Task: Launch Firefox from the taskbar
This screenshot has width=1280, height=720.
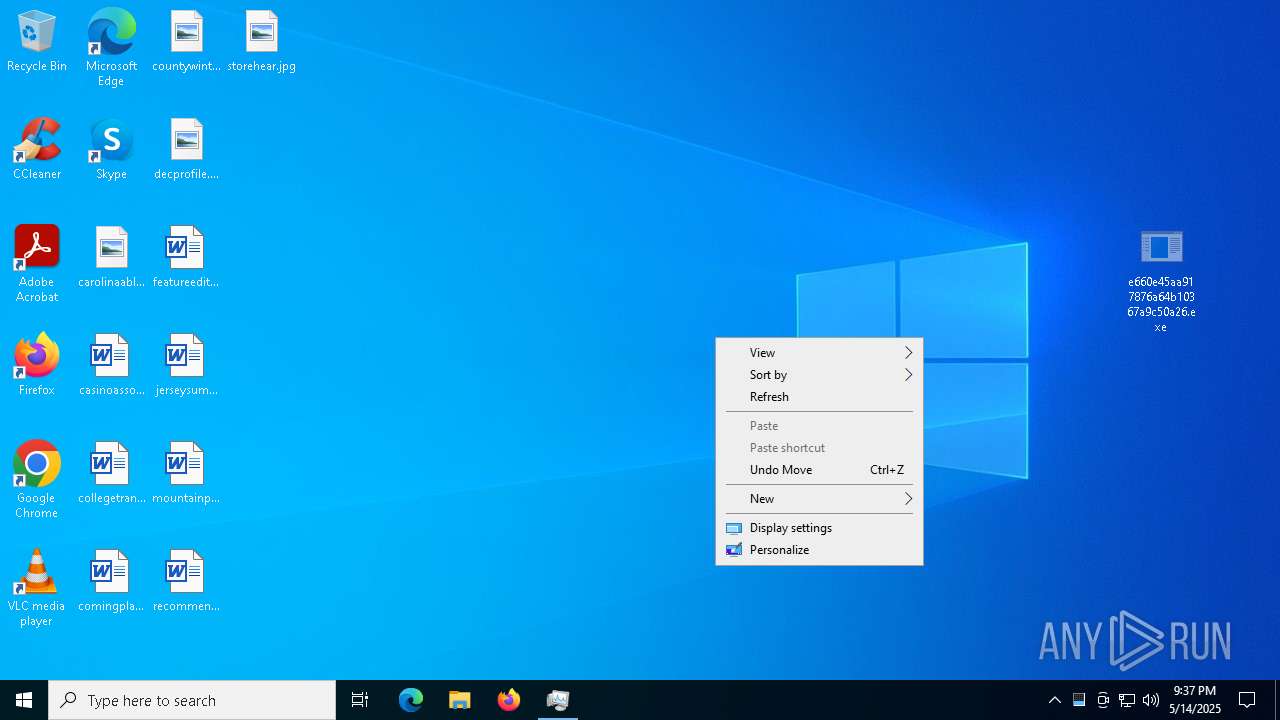Action: (509, 700)
